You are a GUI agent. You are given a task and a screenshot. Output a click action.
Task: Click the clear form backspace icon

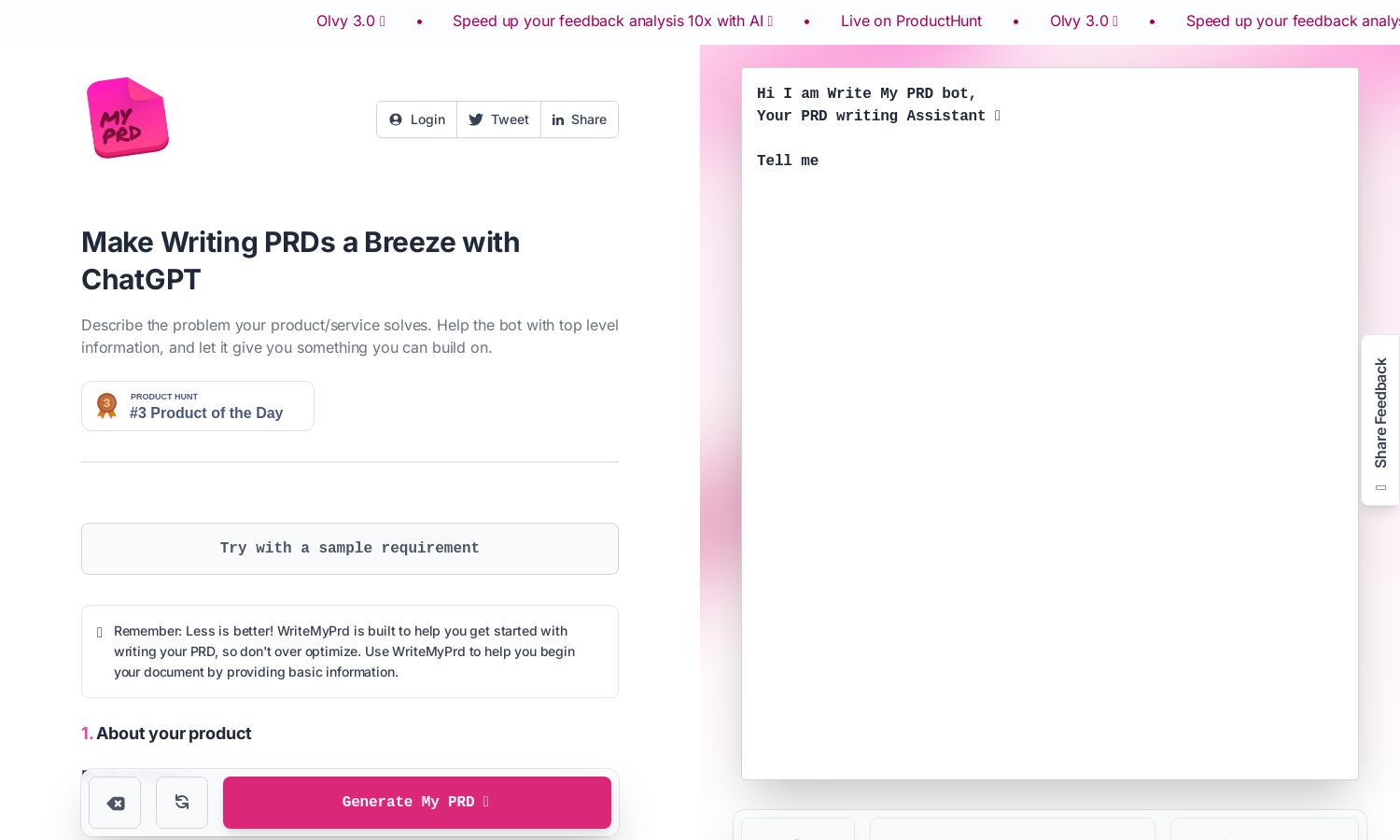pos(115,803)
